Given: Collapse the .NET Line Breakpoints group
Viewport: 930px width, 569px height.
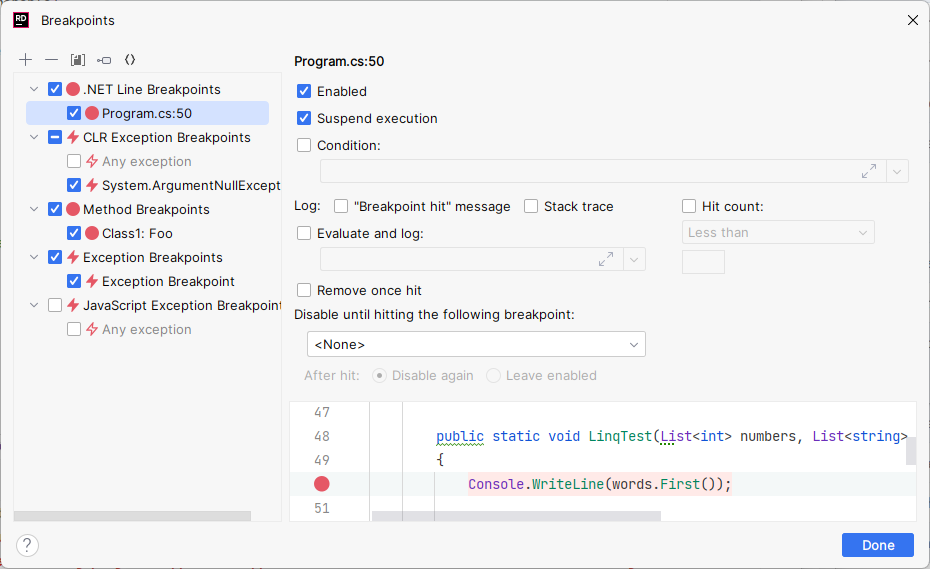Looking at the screenshot, I should click(x=34, y=89).
